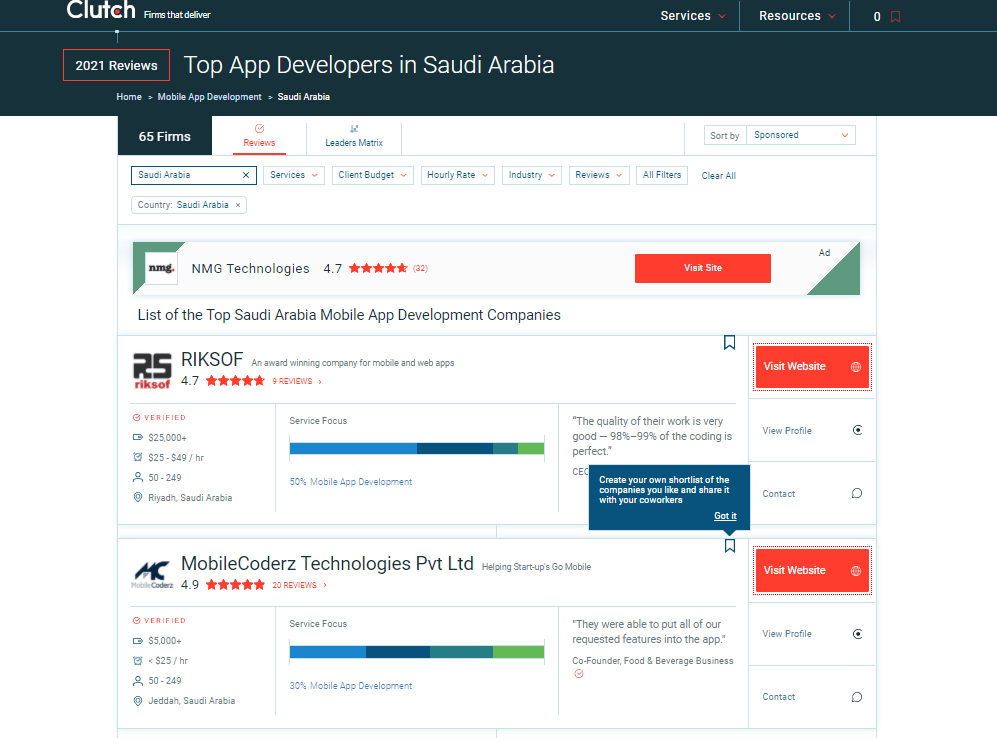Screen dimensions: 997x738
Task: Click the View Profile icon for RIKSOF
Action: point(857,430)
